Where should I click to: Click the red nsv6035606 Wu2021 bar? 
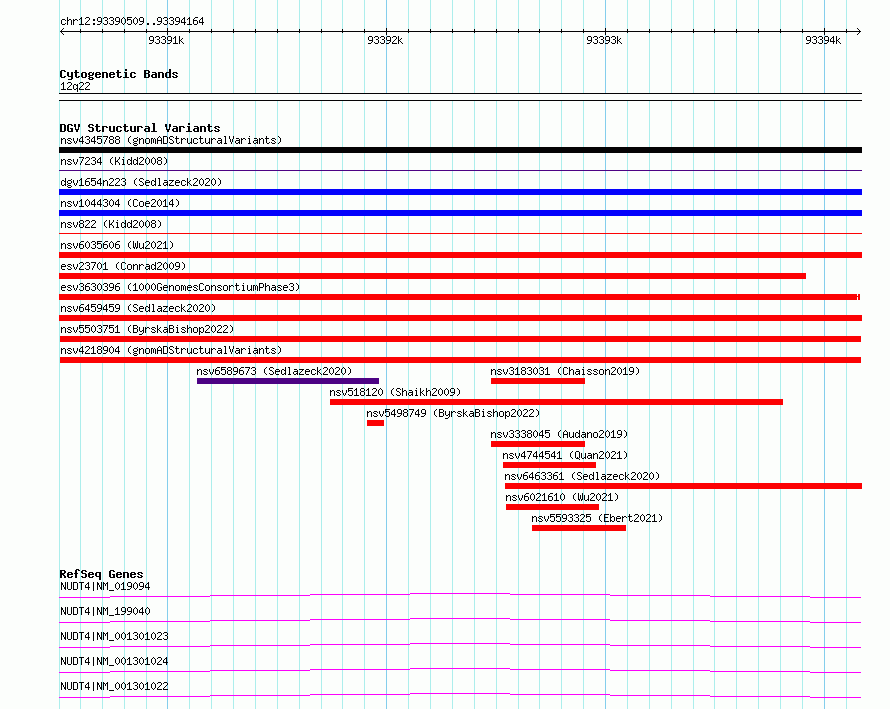460,255
